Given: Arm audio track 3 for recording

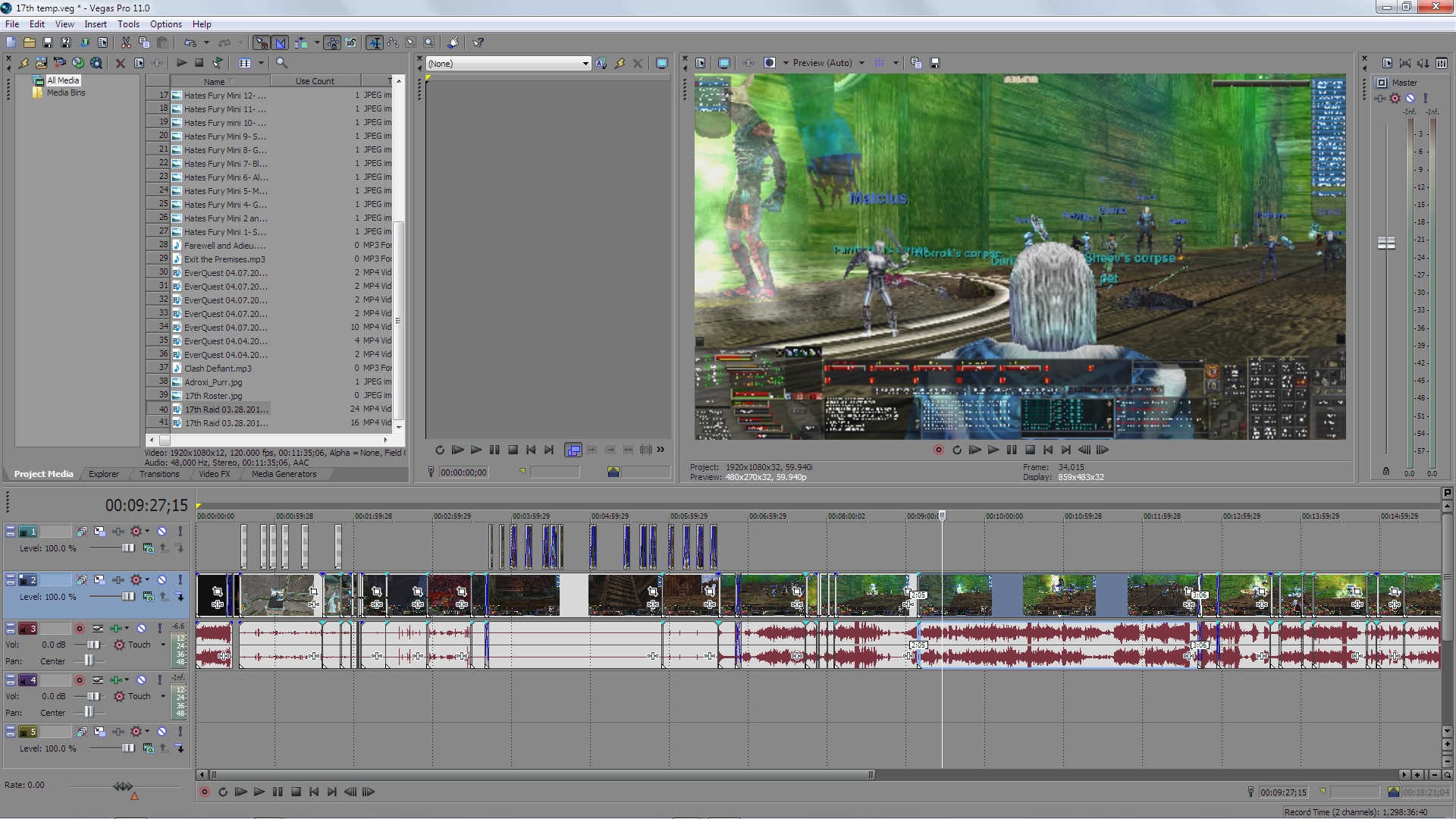Looking at the screenshot, I should click(80, 629).
